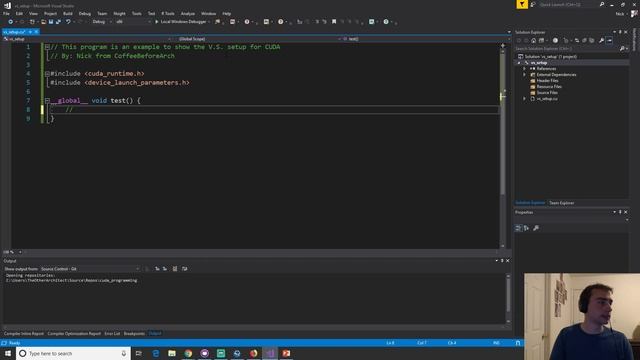640x360 pixels.
Task: Open the Debug configuration dropdown
Action: [102, 22]
